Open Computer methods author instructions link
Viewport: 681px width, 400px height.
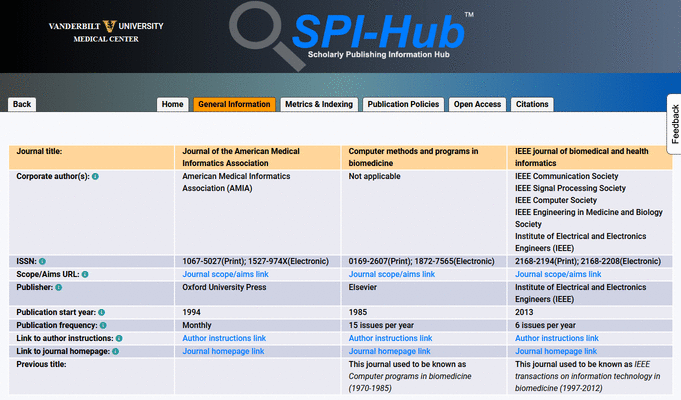pyautogui.click(x=390, y=338)
